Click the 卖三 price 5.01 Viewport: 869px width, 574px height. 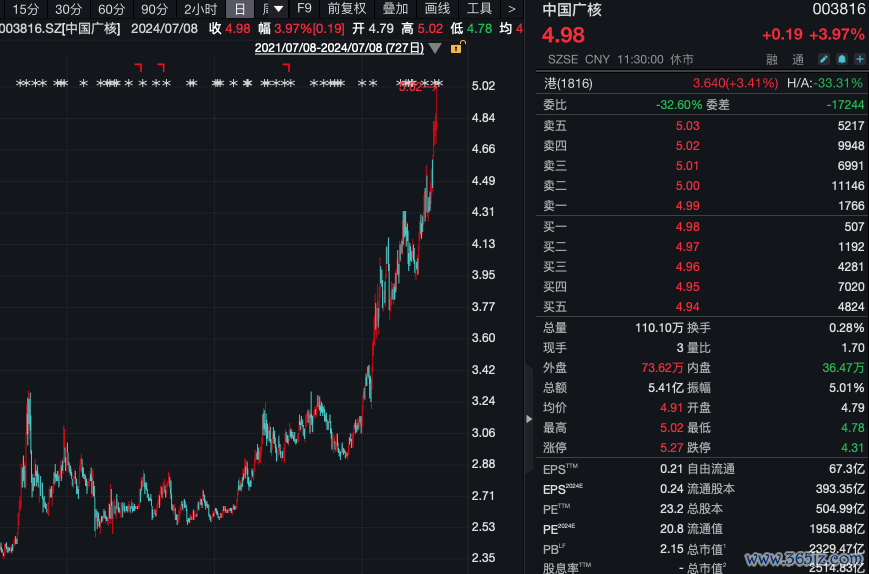pos(687,166)
